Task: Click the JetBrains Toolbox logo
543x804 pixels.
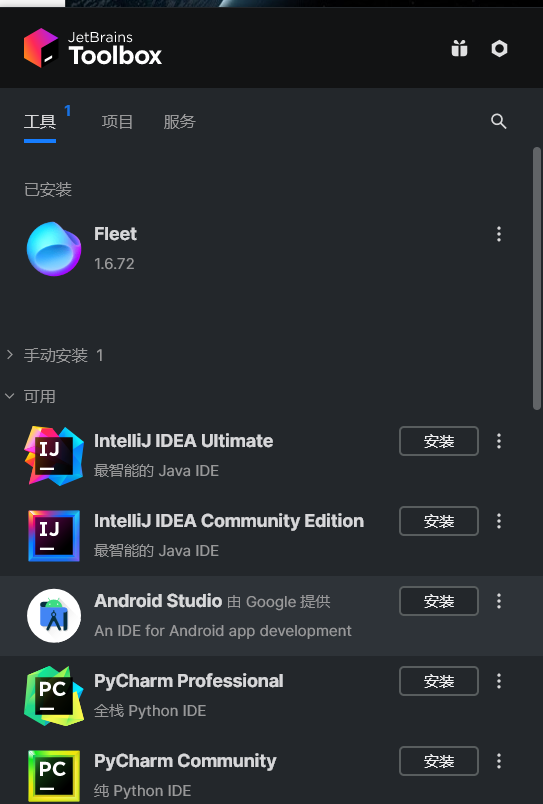Action: pos(93,48)
